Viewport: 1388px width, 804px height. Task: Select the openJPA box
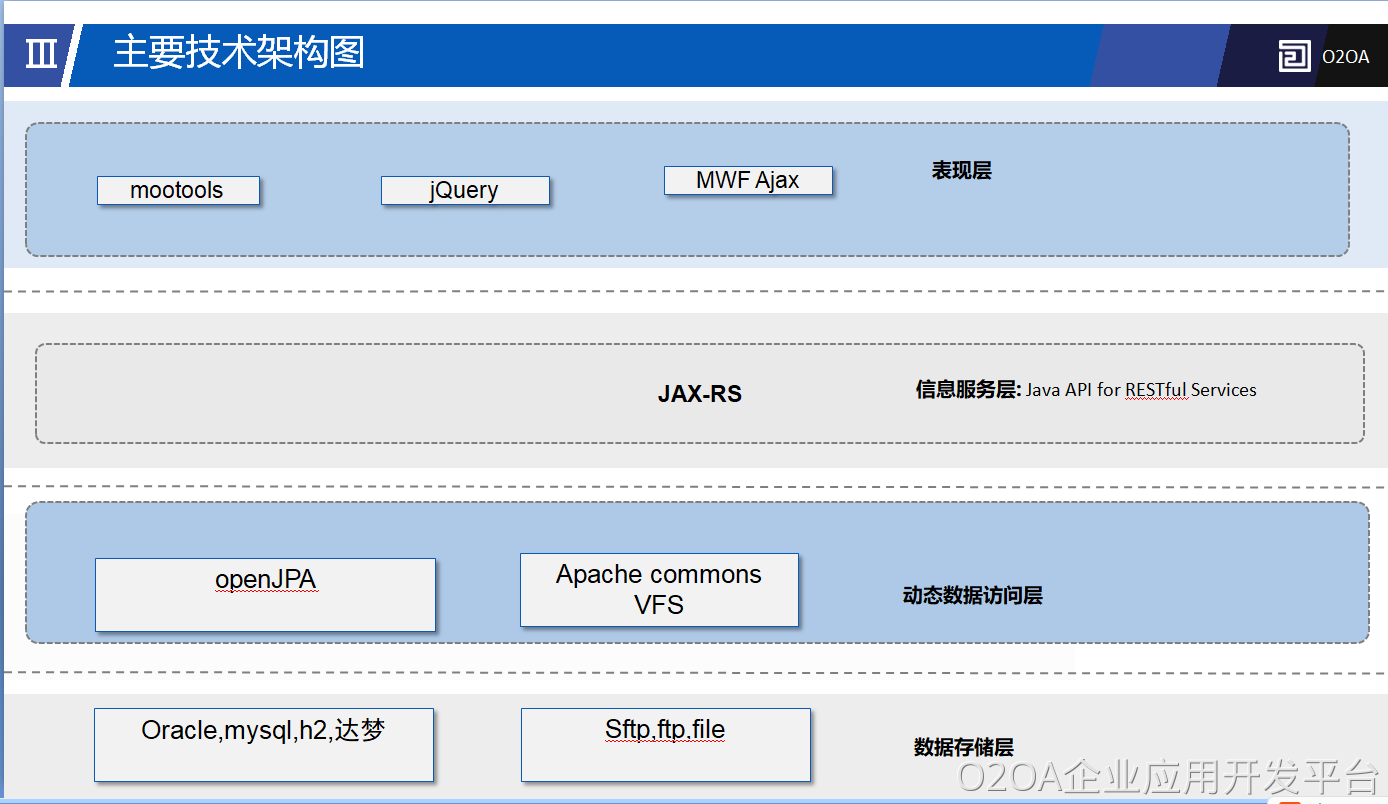pyautogui.click(x=265, y=594)
